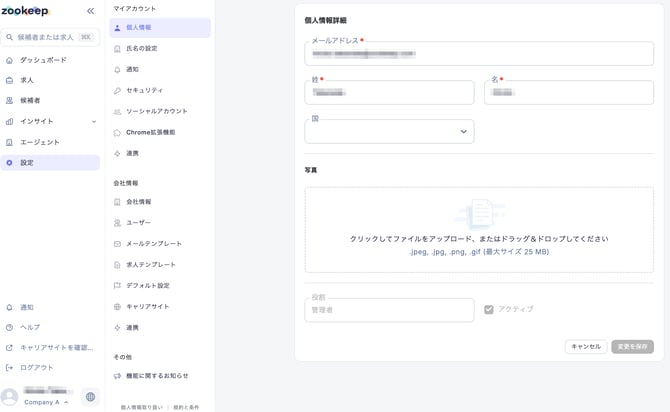Open 規約と条件 link
Viewport: 670px width, 412px height.
click(x=186, y=407)
